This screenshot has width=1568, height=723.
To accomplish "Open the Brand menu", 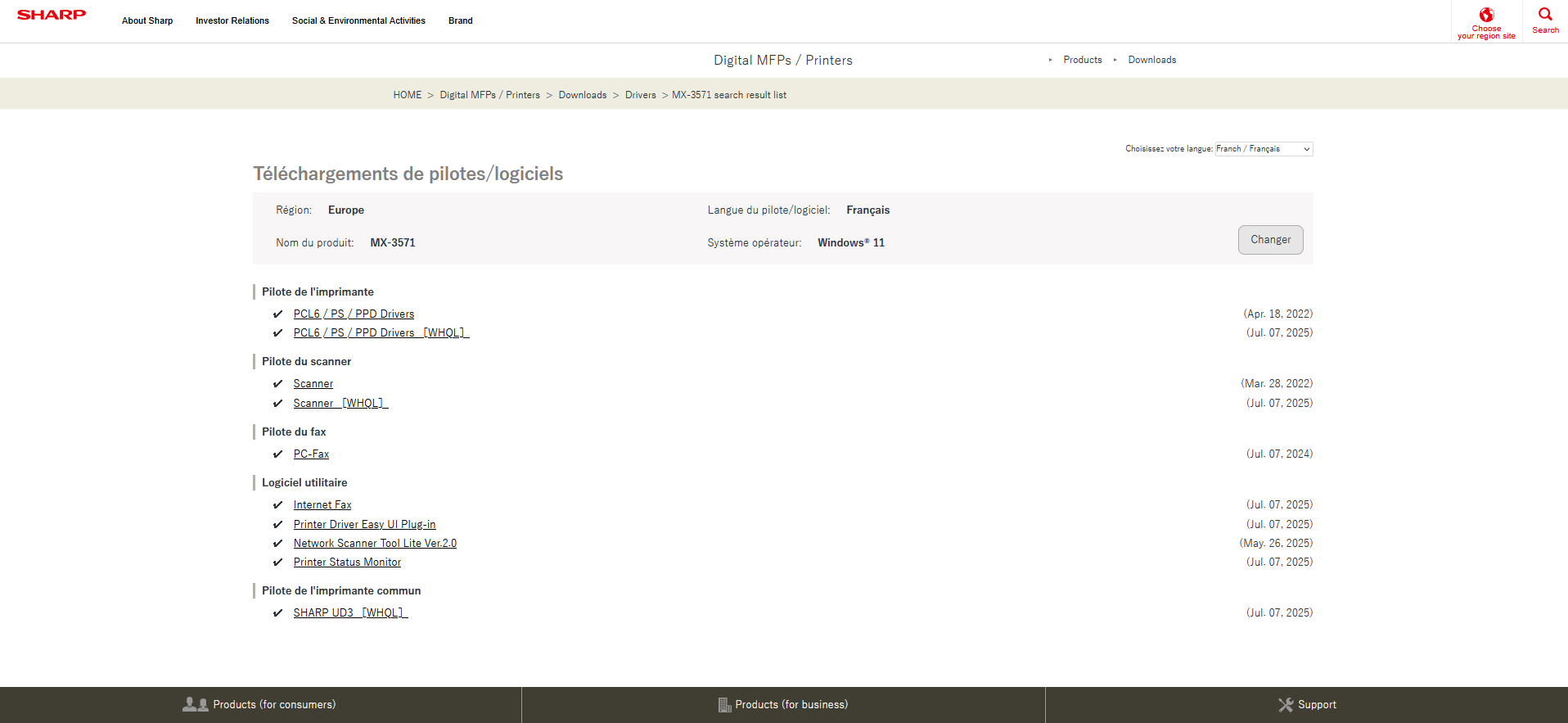I will [x=461, y=20].
